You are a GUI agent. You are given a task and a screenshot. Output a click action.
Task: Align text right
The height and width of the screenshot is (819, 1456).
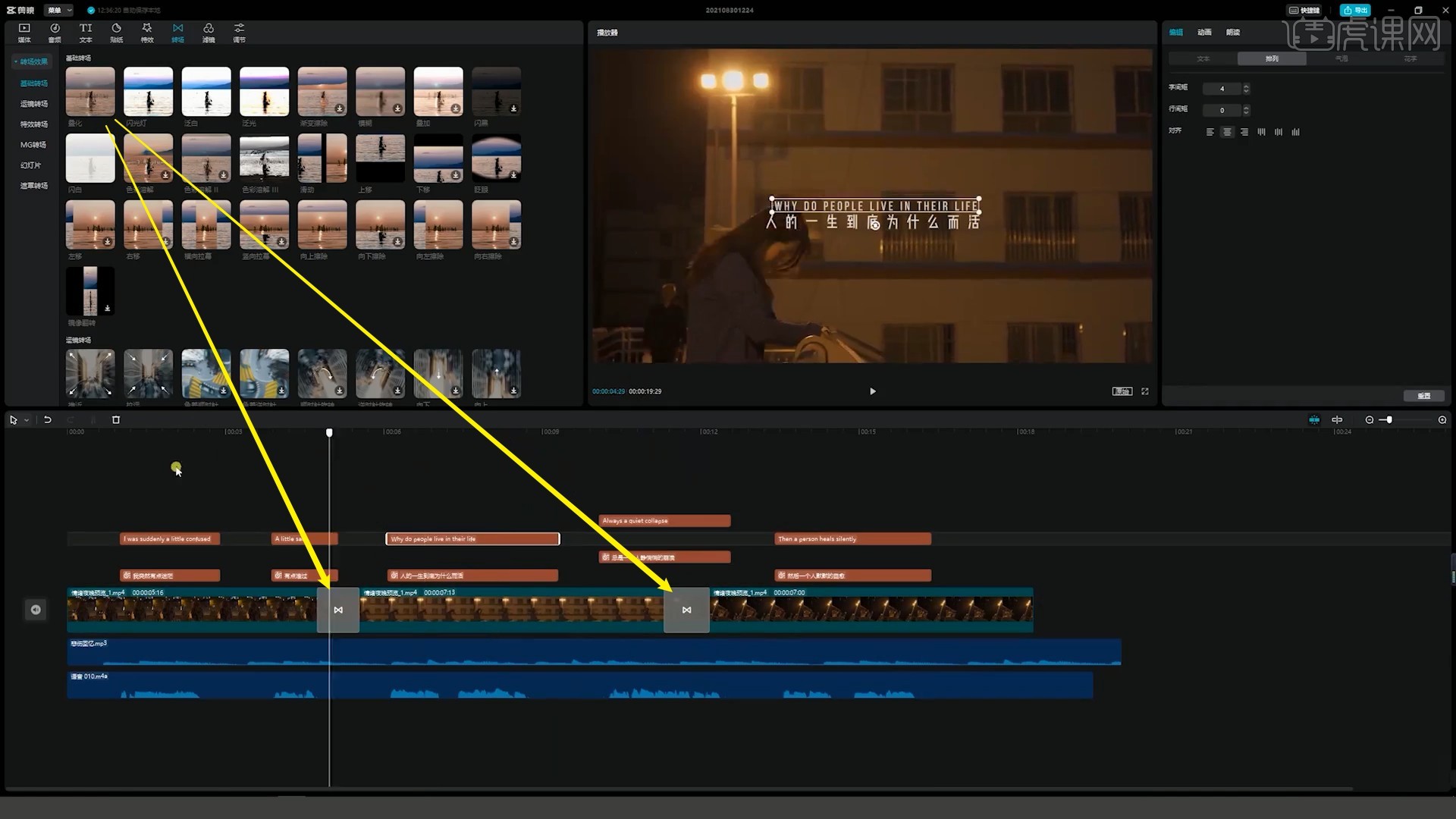[x=1244, y=132]
